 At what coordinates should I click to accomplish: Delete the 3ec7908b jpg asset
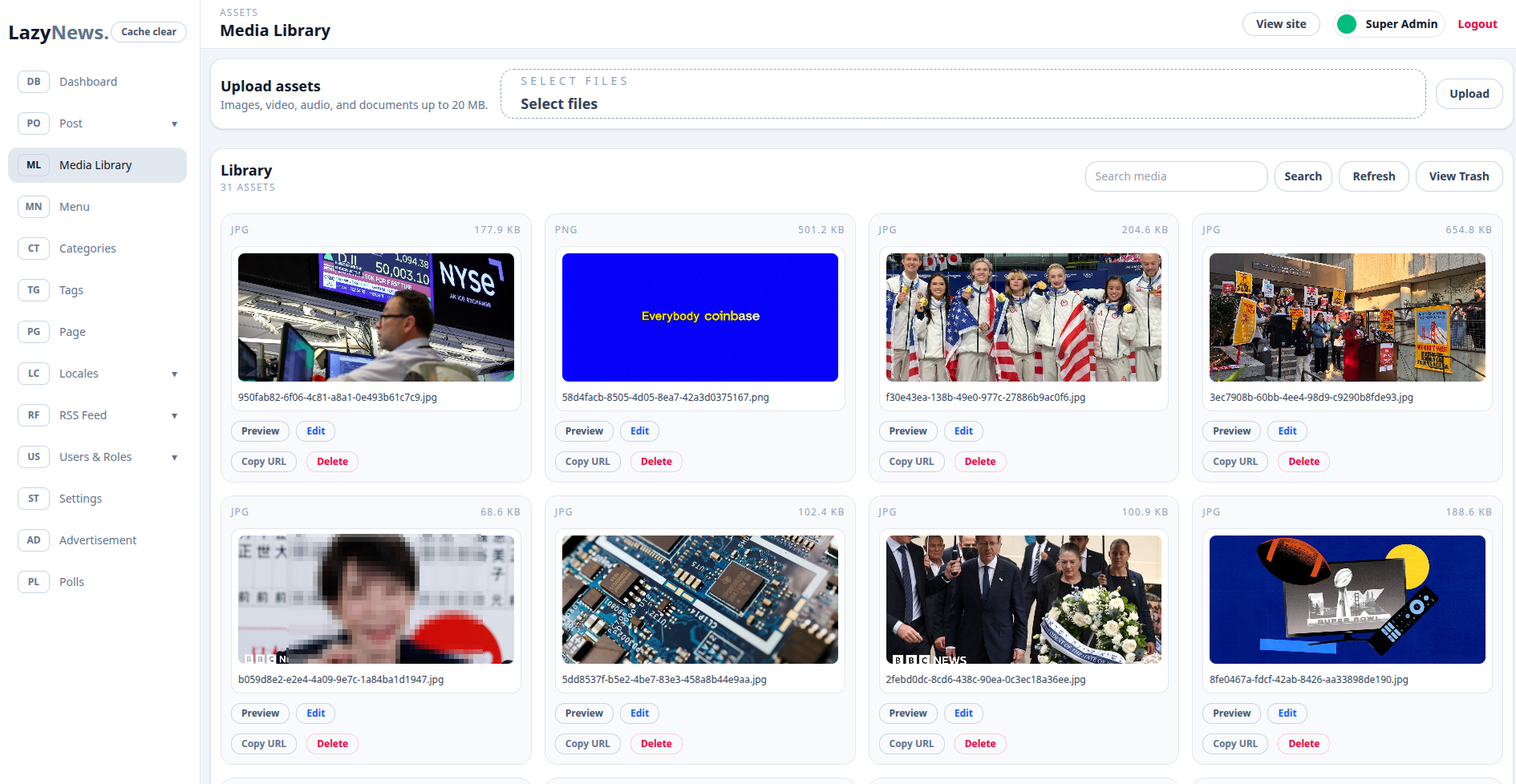coord(1303,462)
